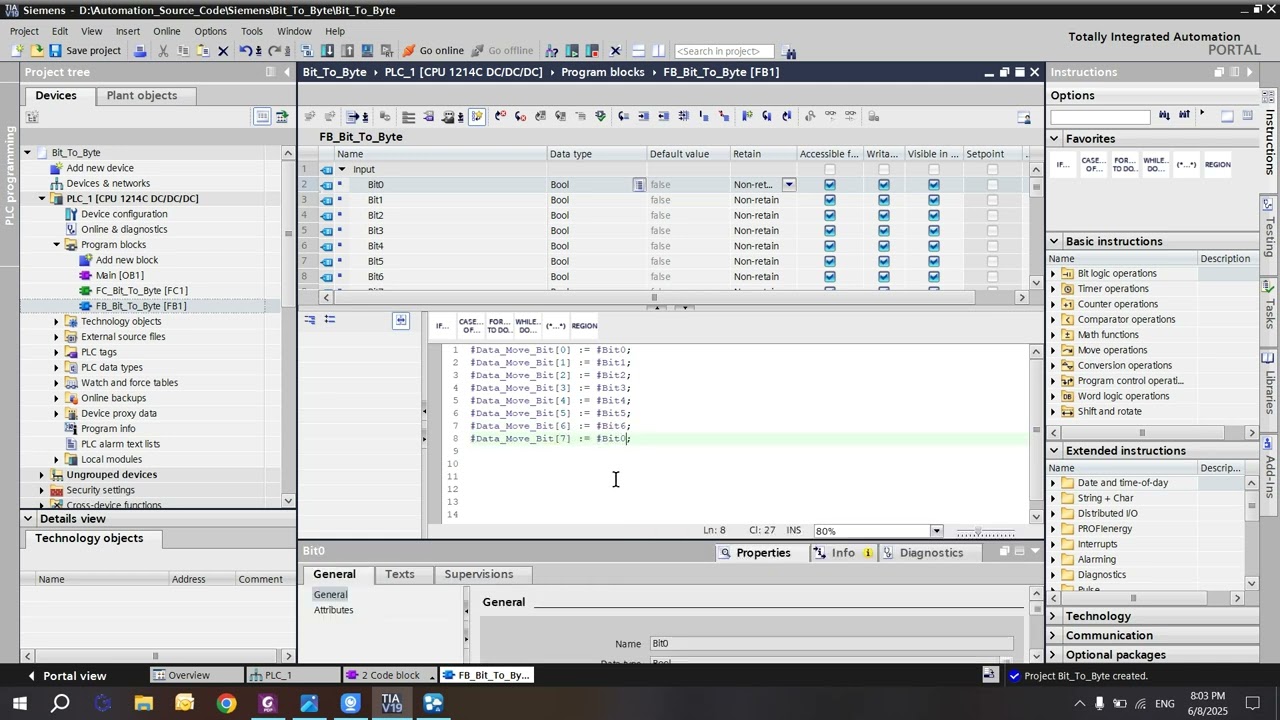Click the Download to device icon
The image size is (1280, 720).
coord(327,51)
